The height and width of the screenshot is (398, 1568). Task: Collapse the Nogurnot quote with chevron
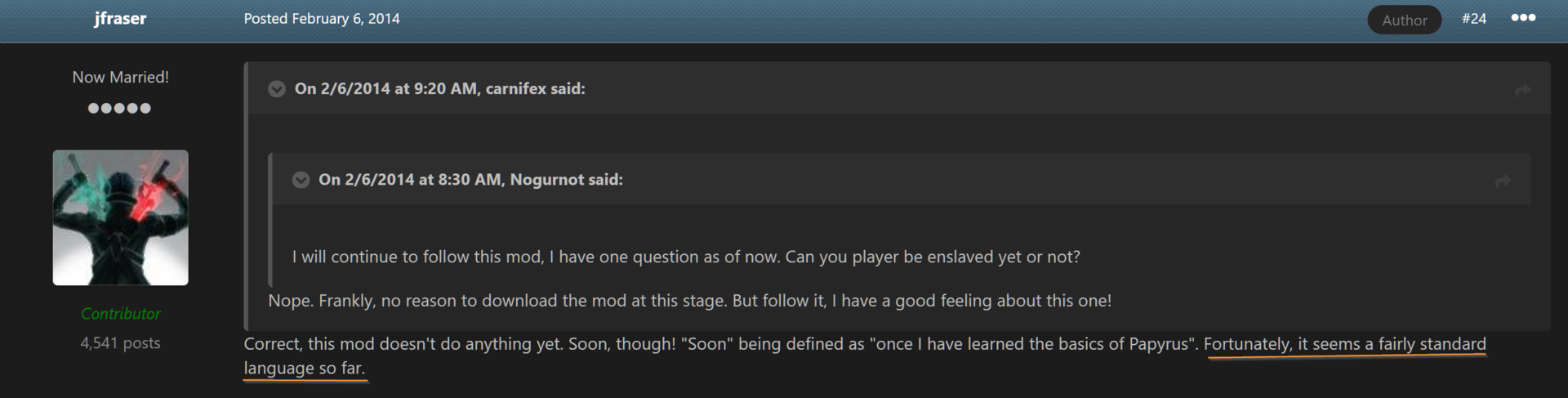pos(301,180)
